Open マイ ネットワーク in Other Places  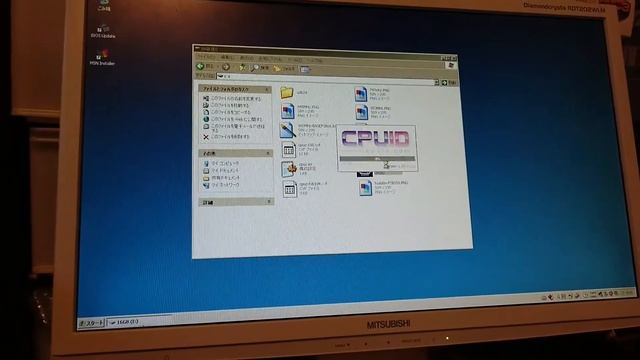tap(221, 185)
